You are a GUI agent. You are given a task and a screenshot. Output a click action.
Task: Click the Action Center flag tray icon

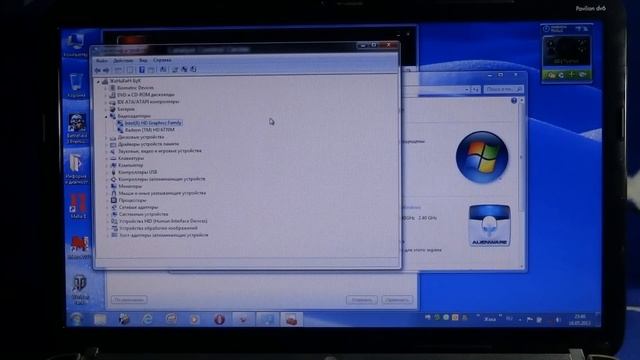[530, 320]
